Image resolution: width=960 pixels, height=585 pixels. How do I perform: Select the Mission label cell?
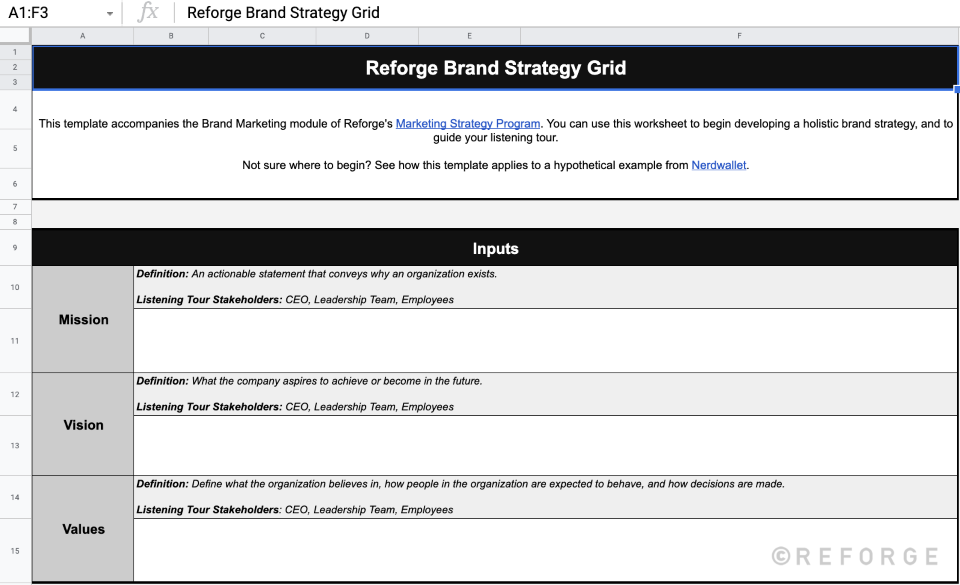click(x=82, y=319)
